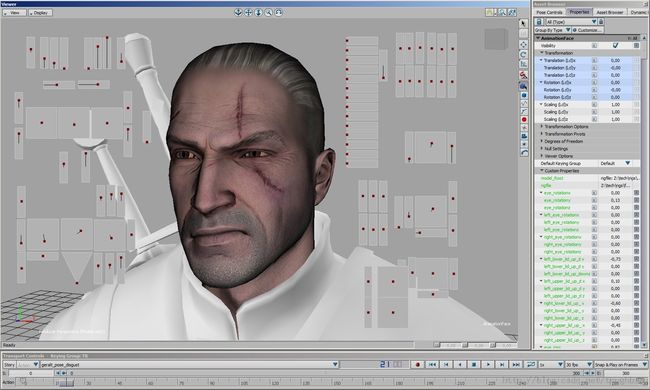Screen dimensions: 650x390
Task: Click the Story button in transport controls
Action: (x=9, y=365)
